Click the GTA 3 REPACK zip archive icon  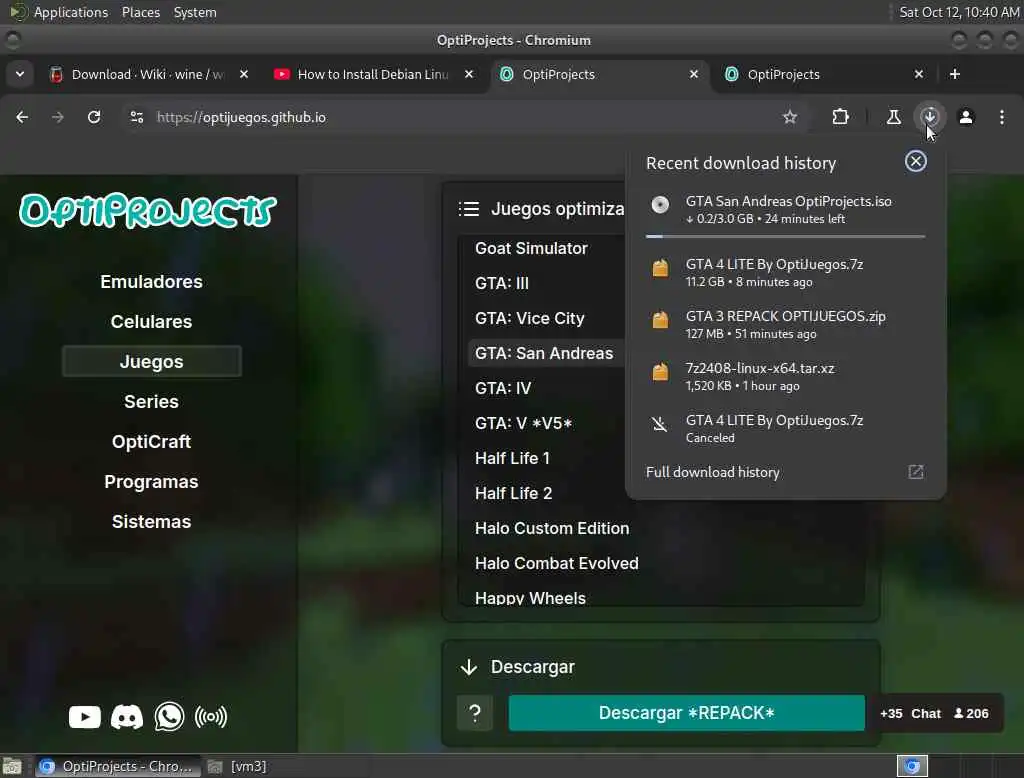coord(660,320)
